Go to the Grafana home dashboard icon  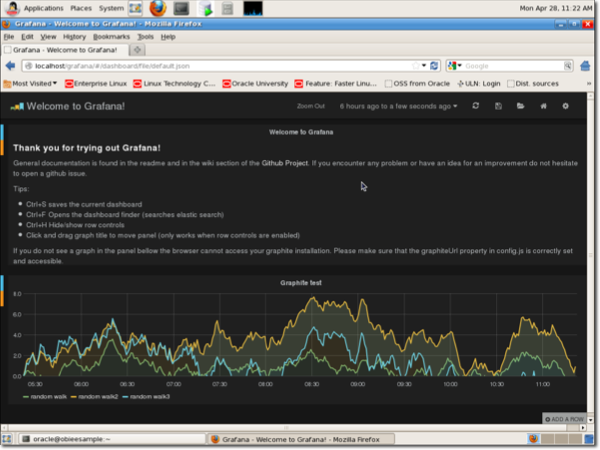pyautogui.click(x=543, y=106)
